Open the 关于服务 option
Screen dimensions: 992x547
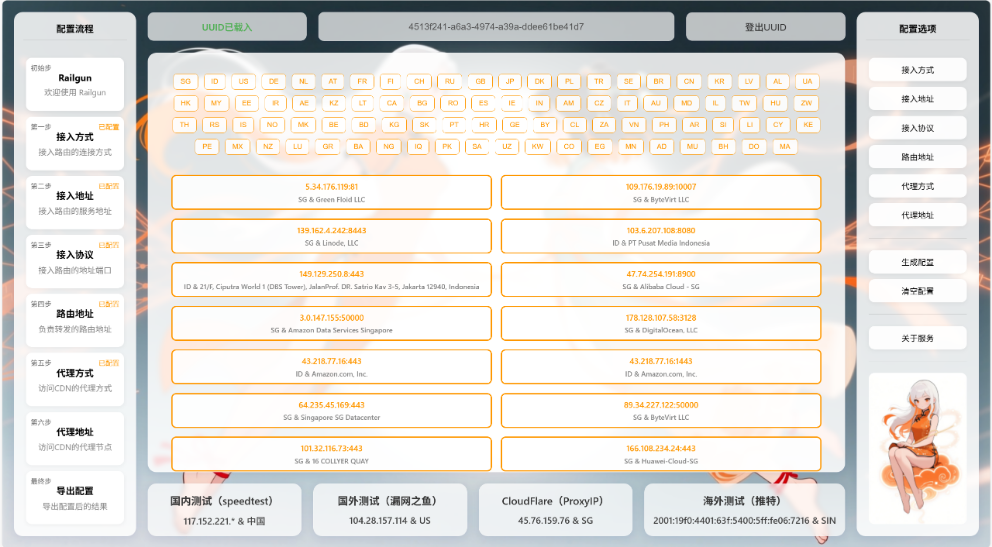click(x=917, y=338)
